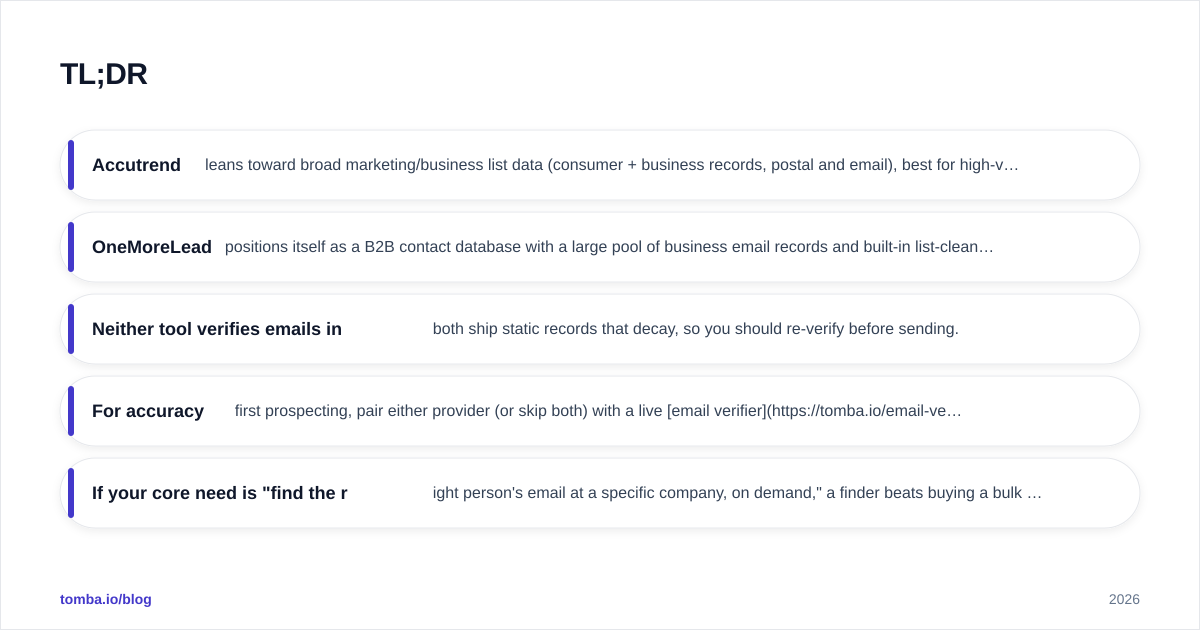Click the TL;DR slide heading
Viewport: 1200px width, 630px height.
tap(104, 74)
